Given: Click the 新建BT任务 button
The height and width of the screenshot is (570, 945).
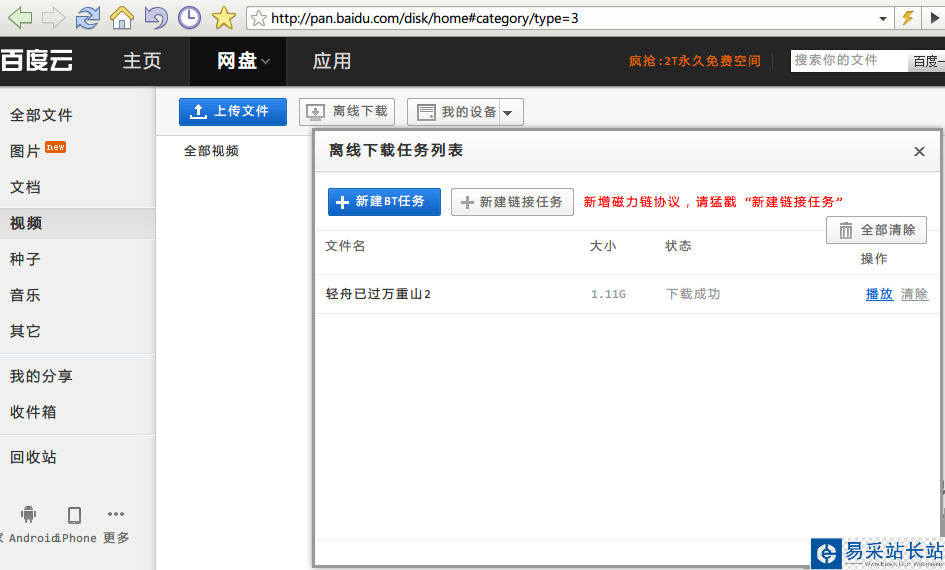Looking at the screenshot, I should tap(384, 202).
